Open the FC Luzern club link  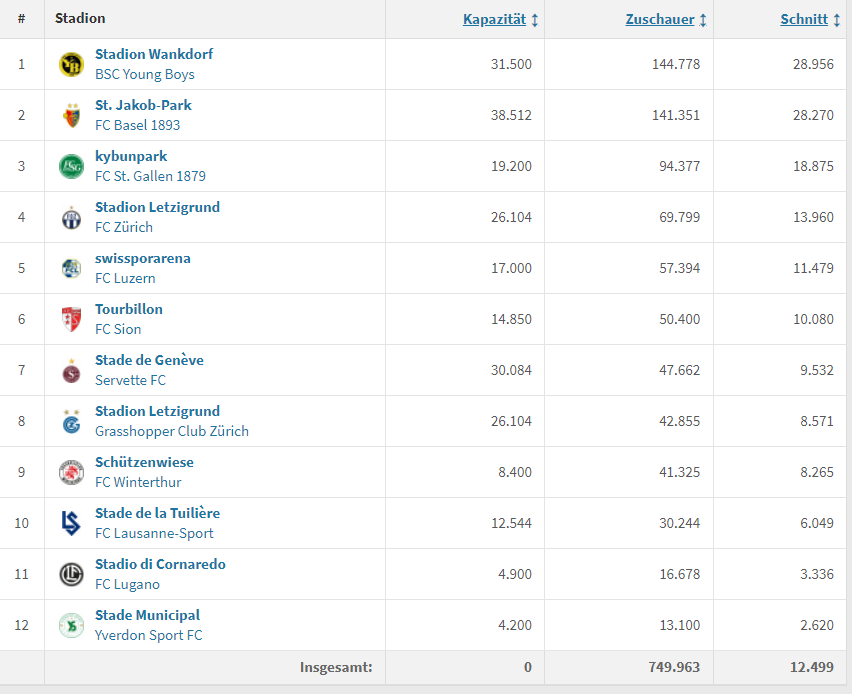125,279
